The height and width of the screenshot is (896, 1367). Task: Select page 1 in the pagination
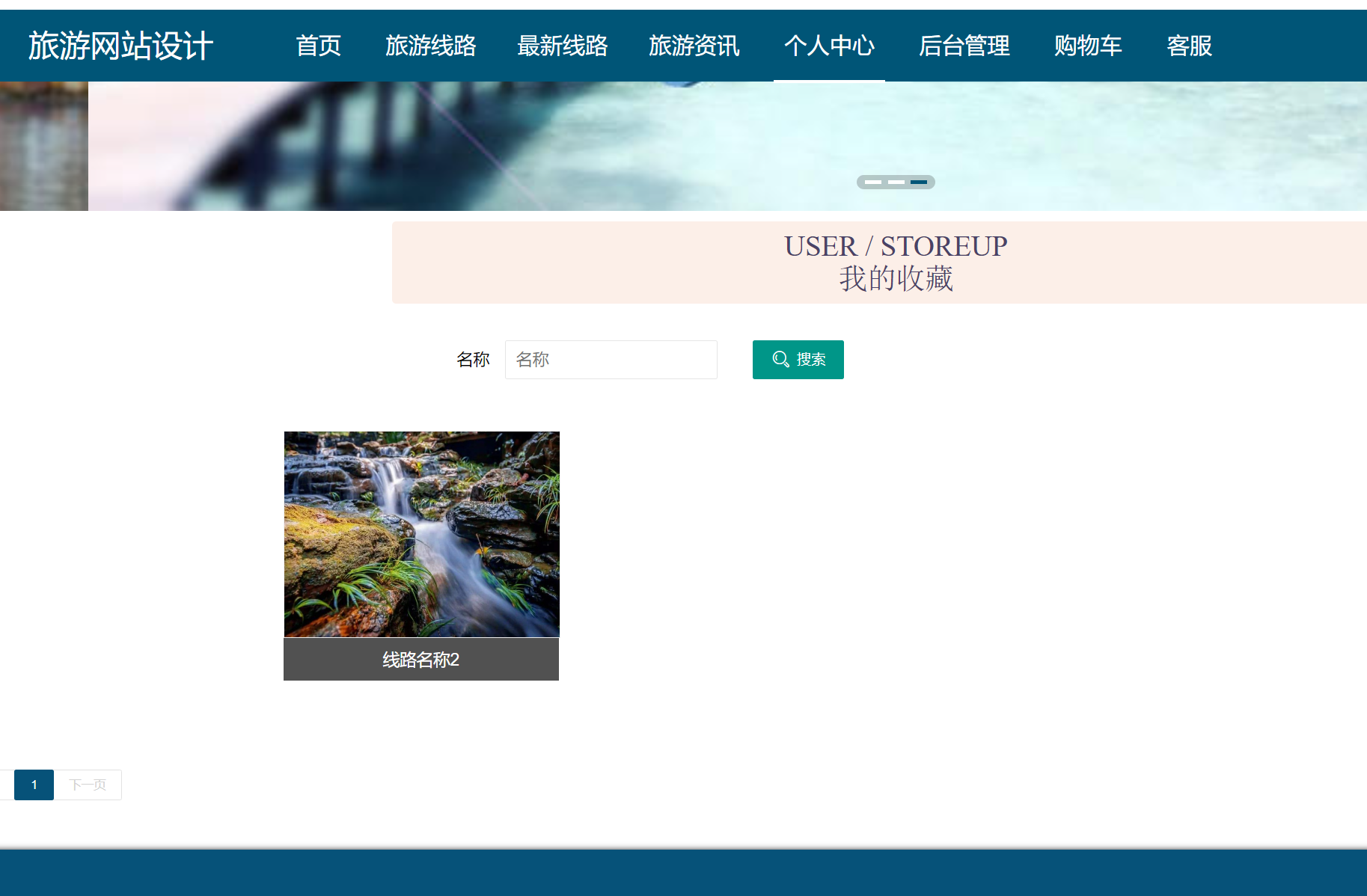(x=34, y=785)
